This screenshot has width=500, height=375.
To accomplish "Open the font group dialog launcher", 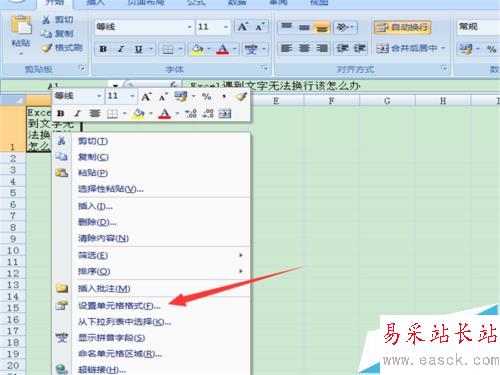I will click(265, 68).
